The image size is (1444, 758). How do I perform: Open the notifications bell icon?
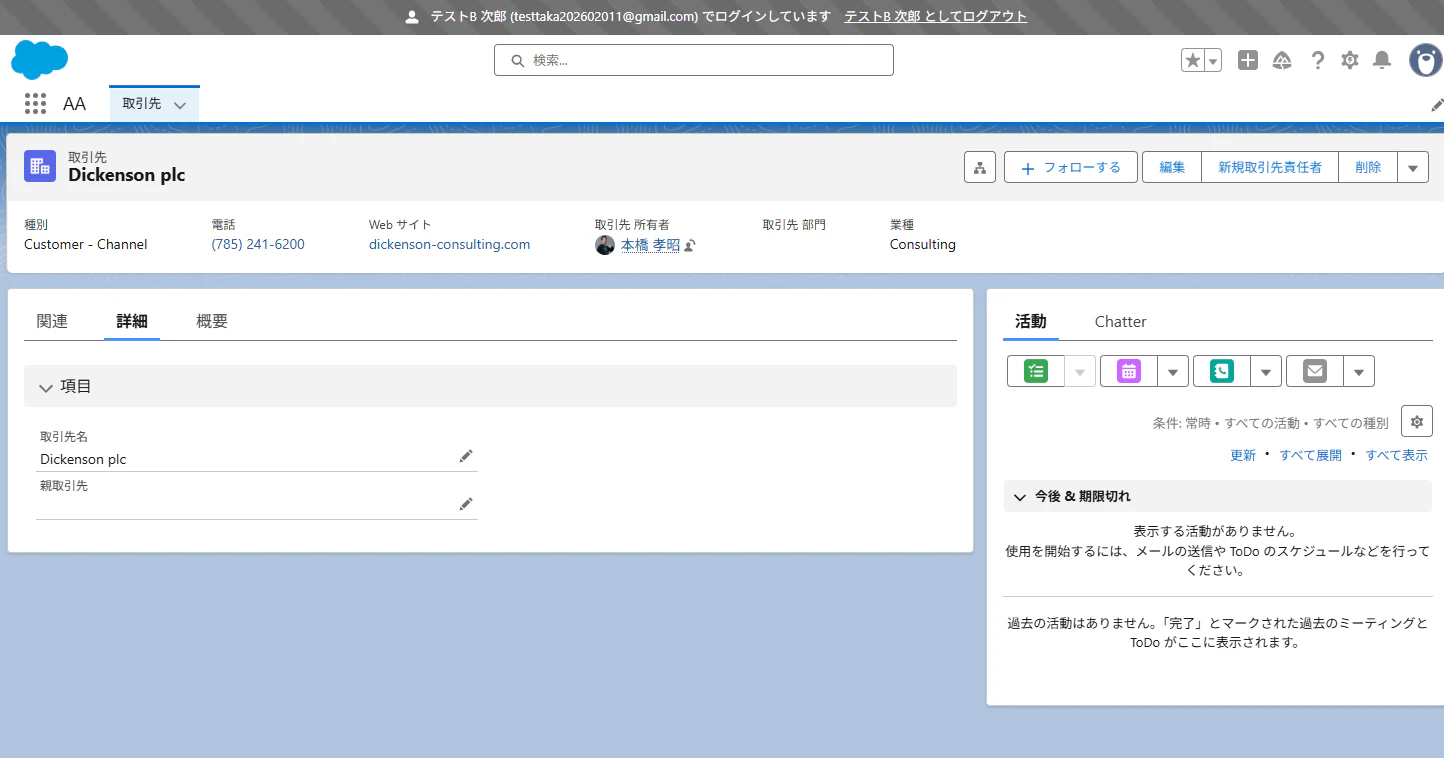pyautogui.click(x=1382, y=60)
